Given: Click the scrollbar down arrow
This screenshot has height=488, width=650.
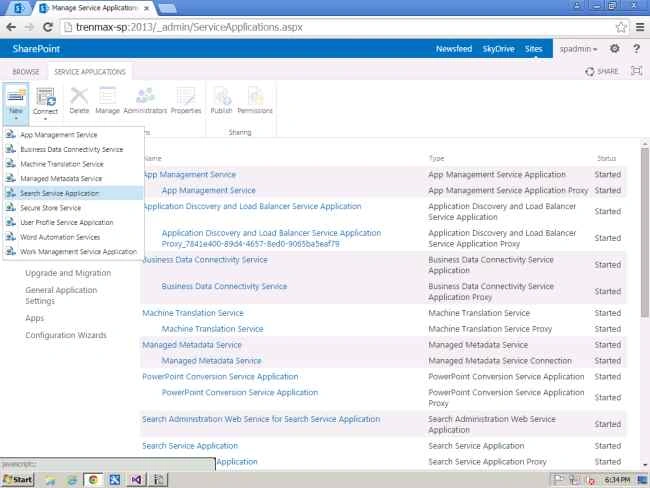Looking at the screenshot, I should point(644,465).
